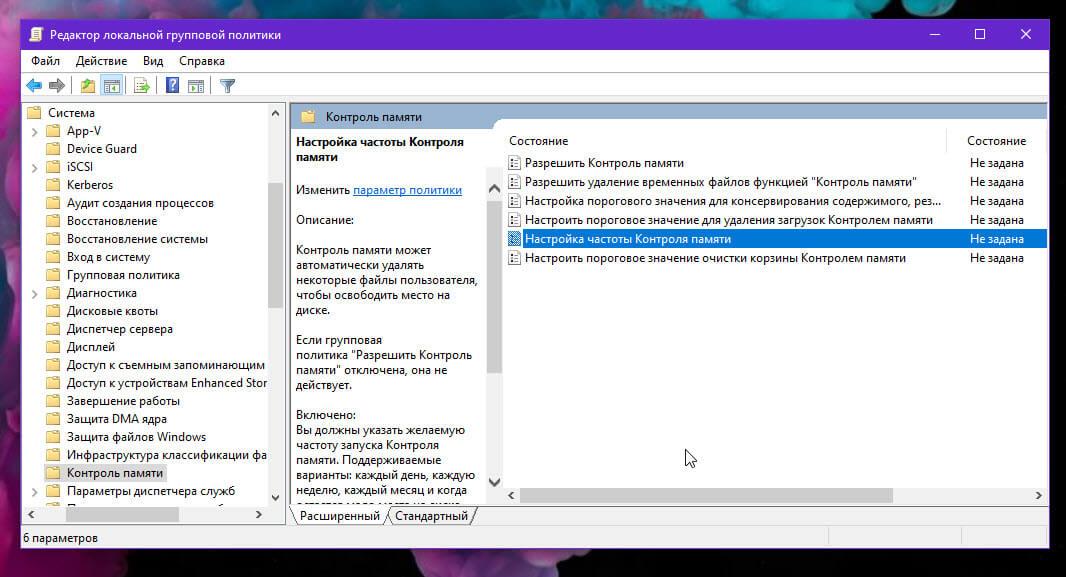The width and height of the screenshot is (1066, 577).
Task: Go back with the blue left arrow
Action: (34, 86)
